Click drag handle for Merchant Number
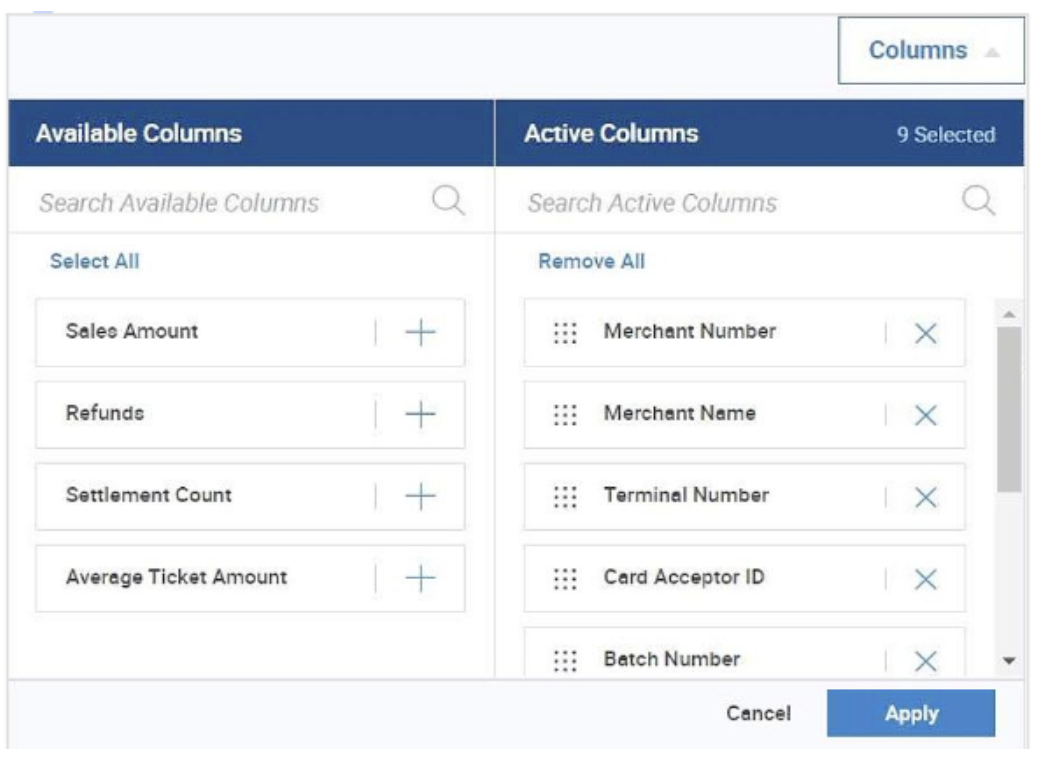1050x780 pixels. tap(565, 333)
